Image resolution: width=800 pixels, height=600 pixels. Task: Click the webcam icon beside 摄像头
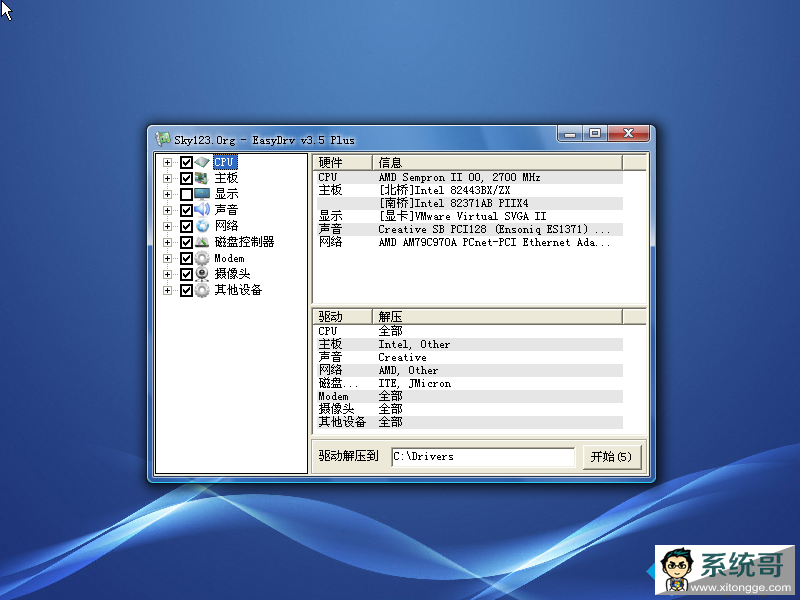pos(202,274)
